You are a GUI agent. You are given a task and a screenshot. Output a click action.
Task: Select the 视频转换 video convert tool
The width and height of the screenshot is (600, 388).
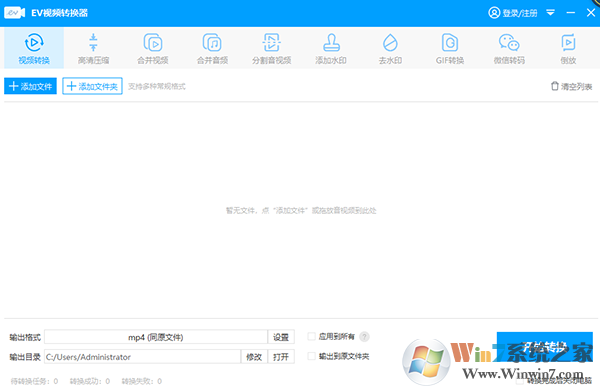point(34,48)
